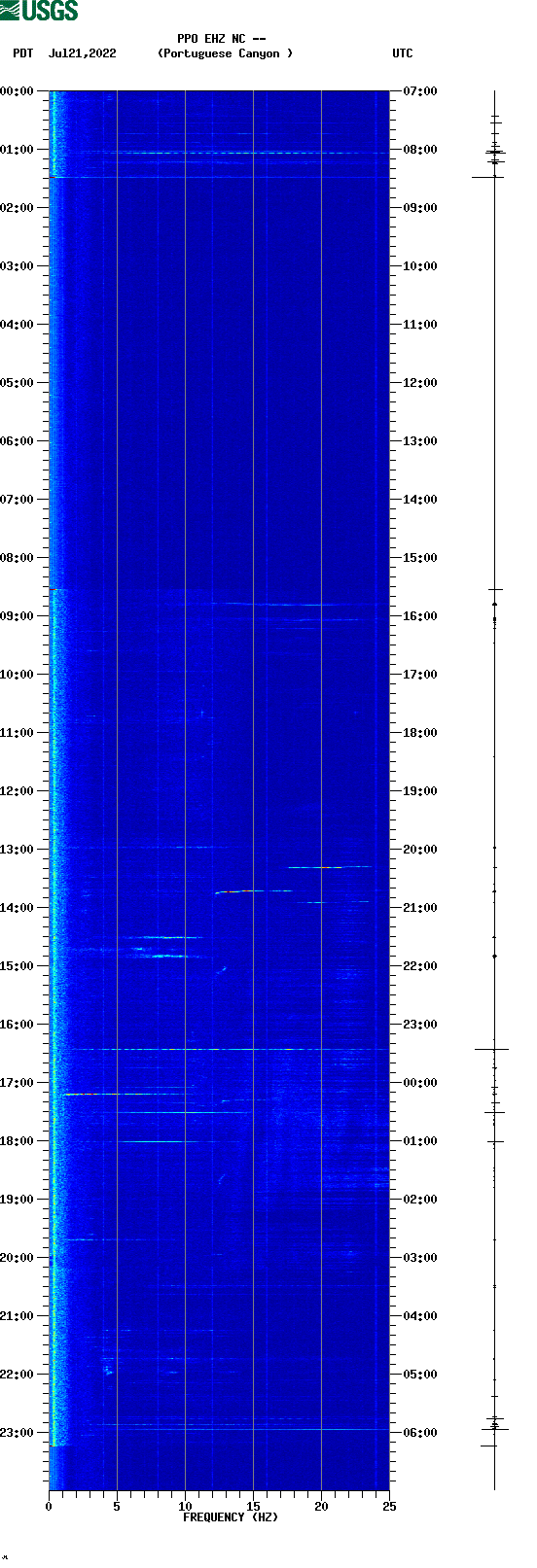Click the 06:00 UTC time label

(x=420, y=1433)
